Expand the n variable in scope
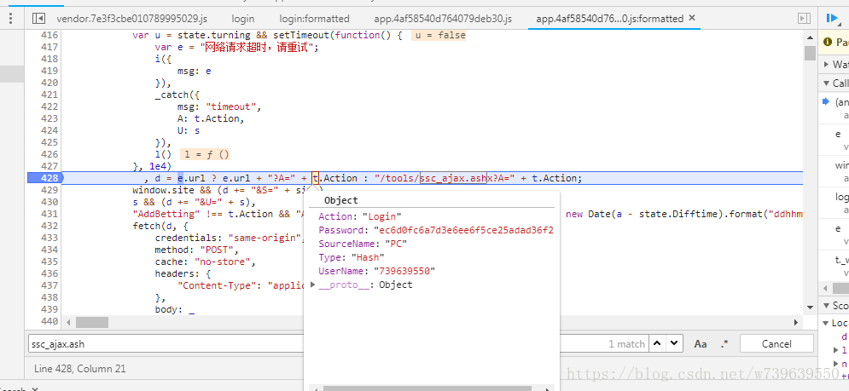This screenshot has width=849, height=391. [836, 363]
